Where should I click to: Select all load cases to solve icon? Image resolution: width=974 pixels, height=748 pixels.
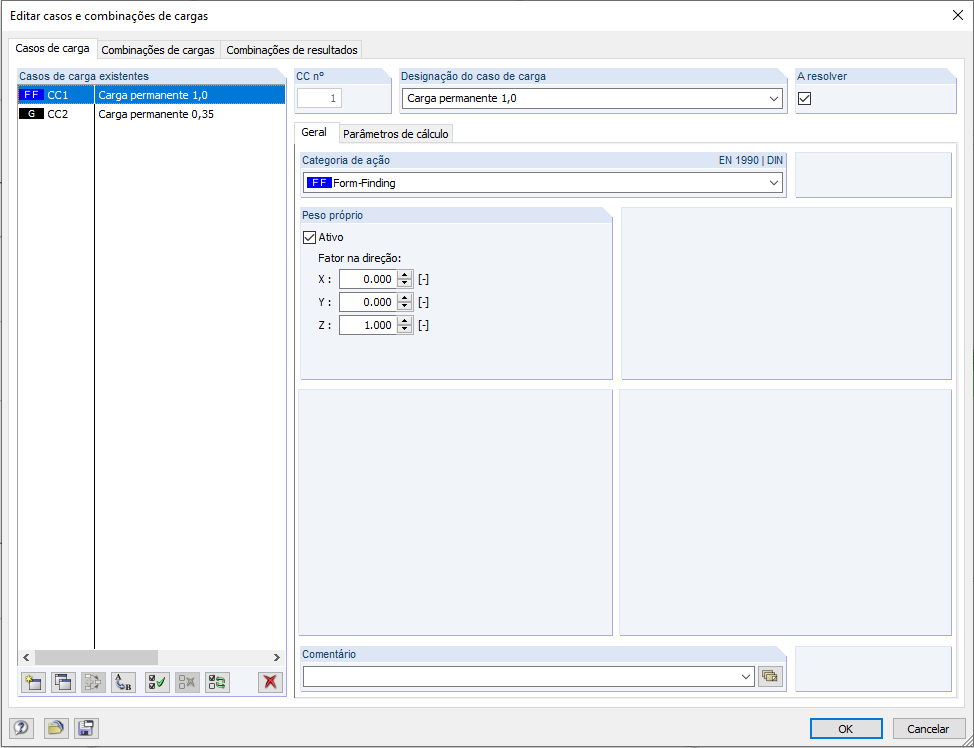(157, 682)
